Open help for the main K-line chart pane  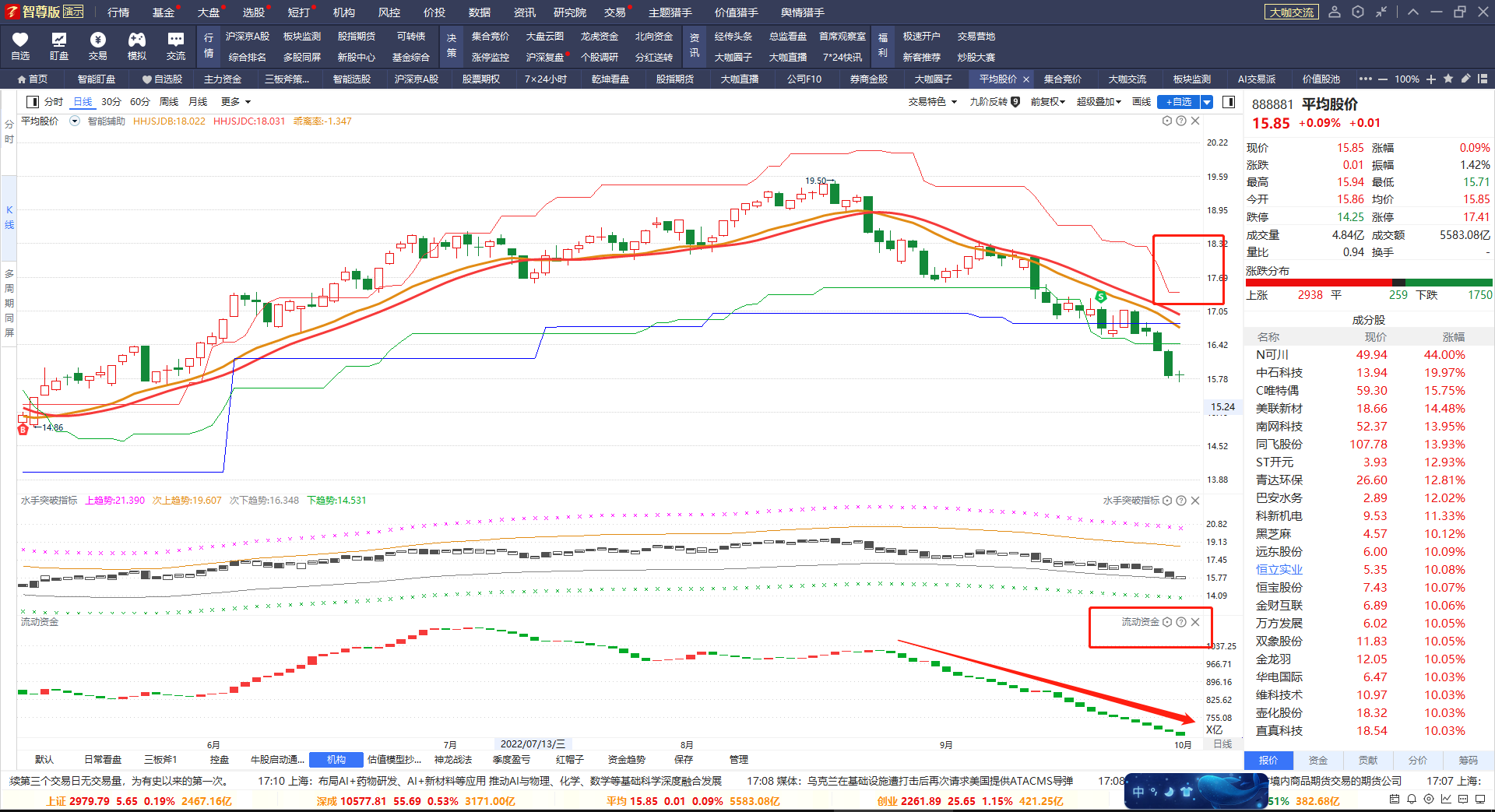1181,121
